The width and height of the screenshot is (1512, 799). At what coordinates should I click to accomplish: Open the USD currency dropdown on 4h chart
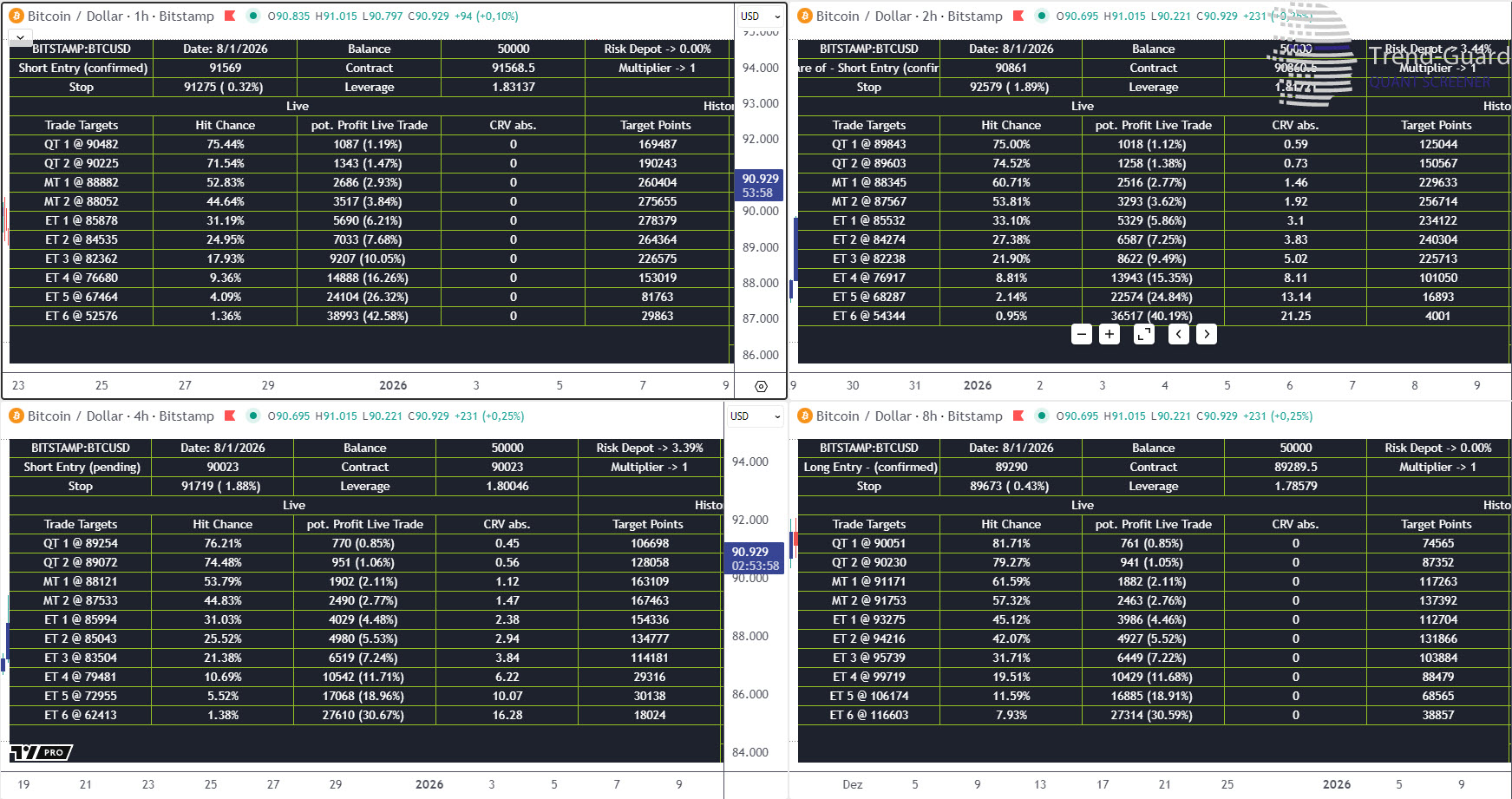point(755,416)
